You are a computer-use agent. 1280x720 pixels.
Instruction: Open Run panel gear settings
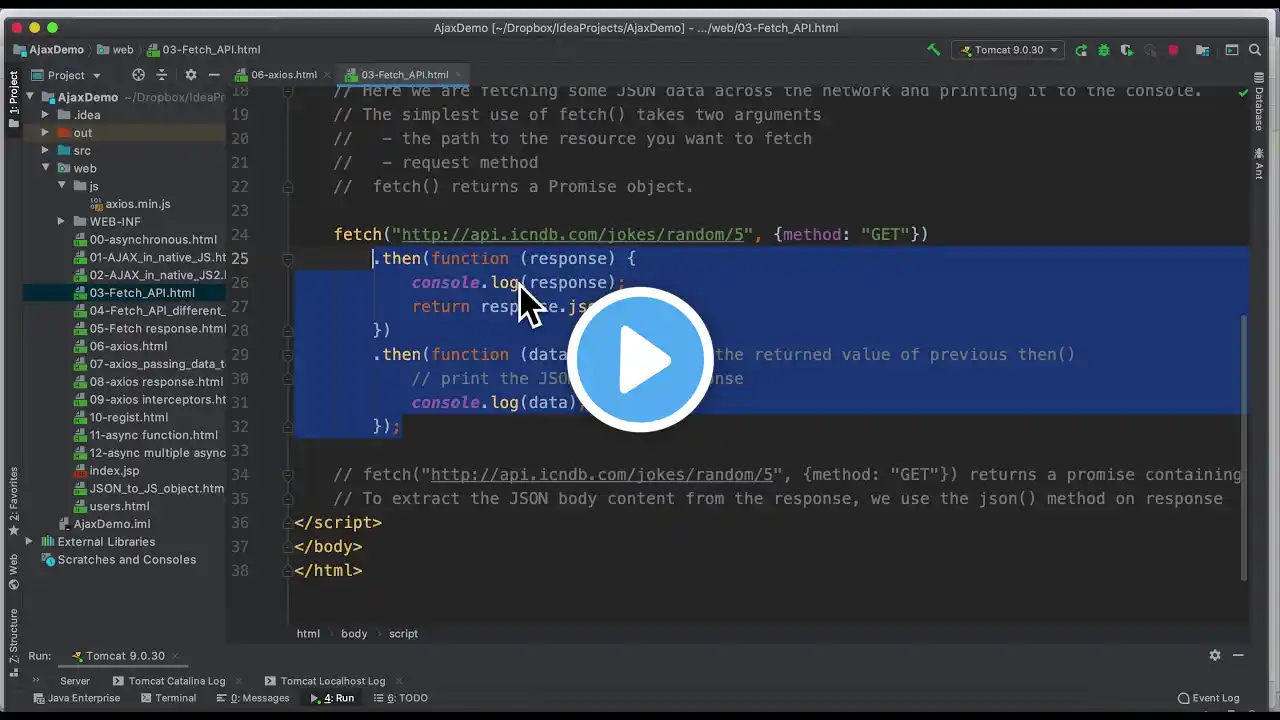[1215, 656]
